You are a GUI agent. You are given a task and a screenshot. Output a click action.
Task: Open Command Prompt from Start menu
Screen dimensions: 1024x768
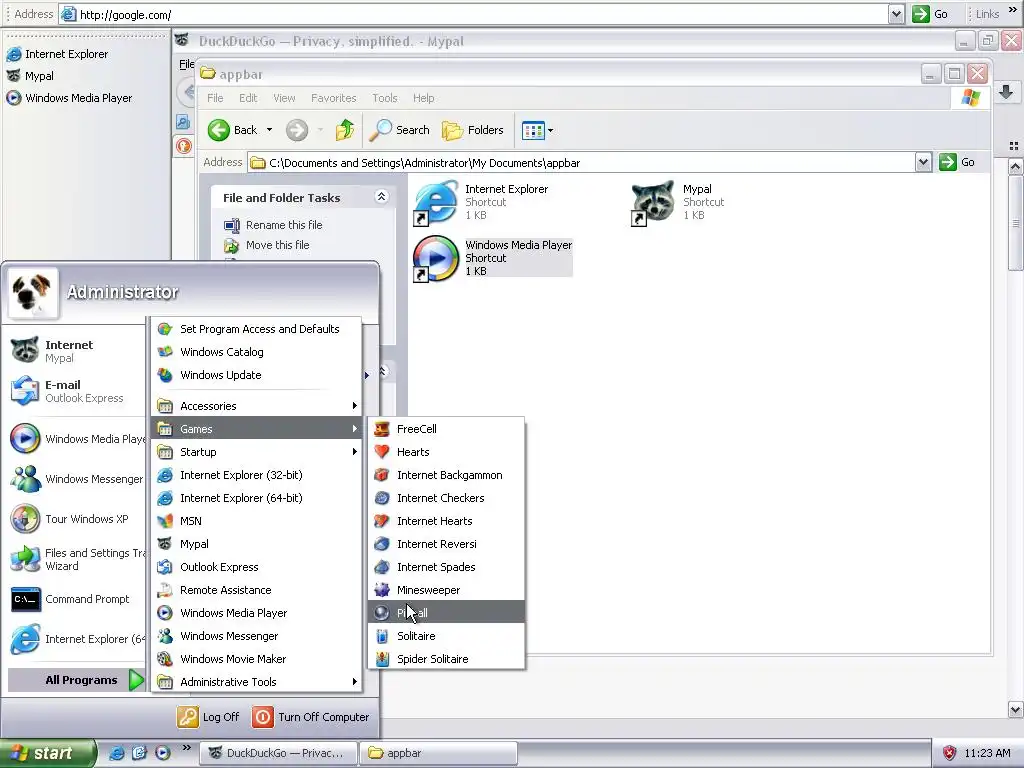tap(76, 599)
